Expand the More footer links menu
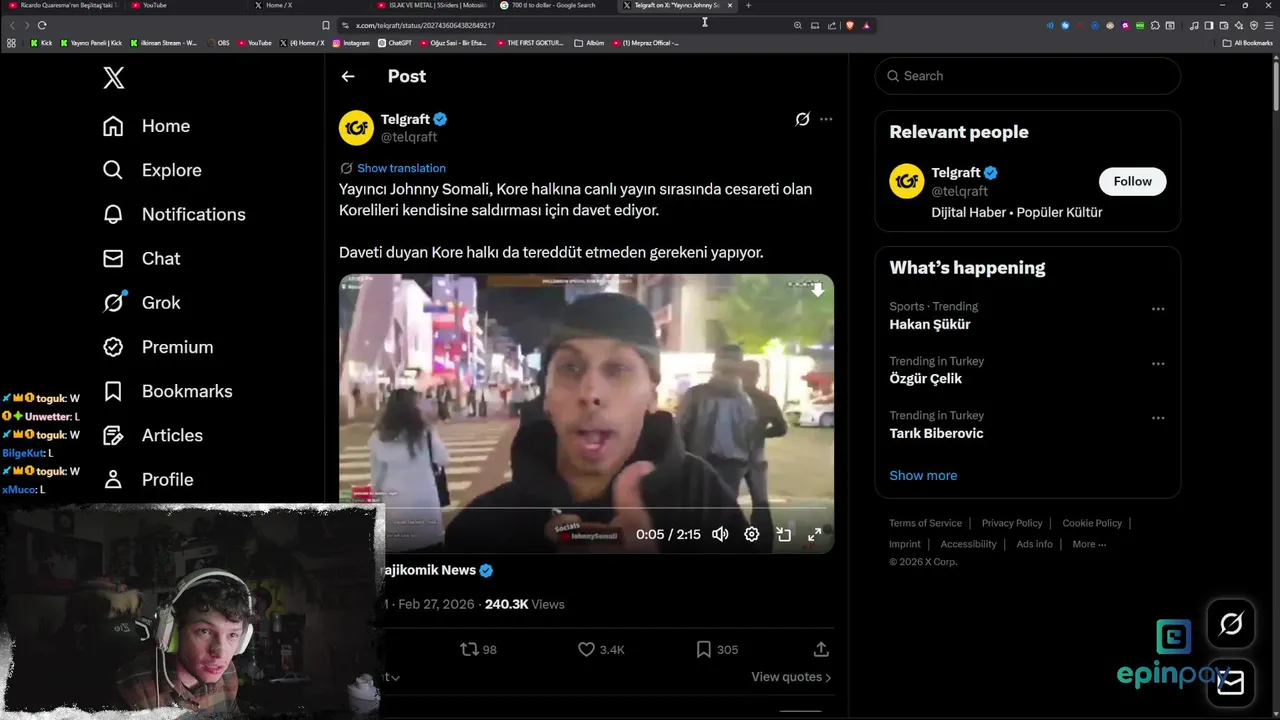 click(1089, 544)
